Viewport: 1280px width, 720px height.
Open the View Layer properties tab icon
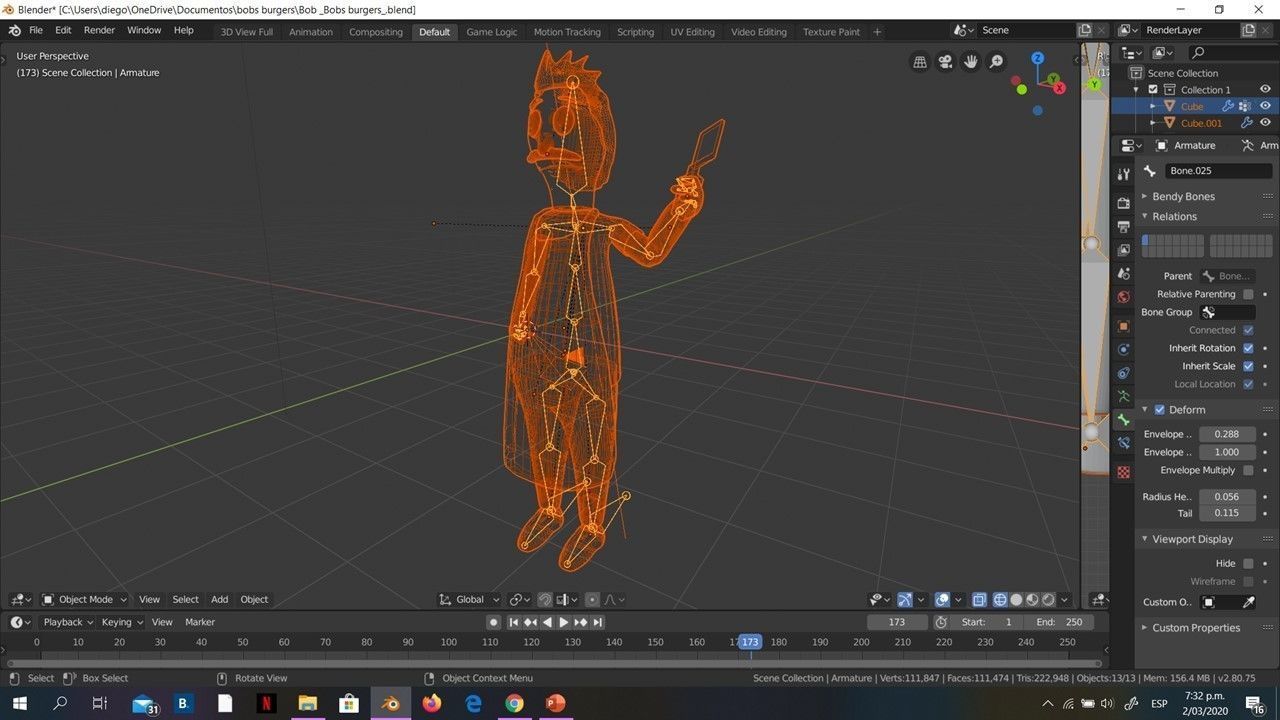[1124, 249]
